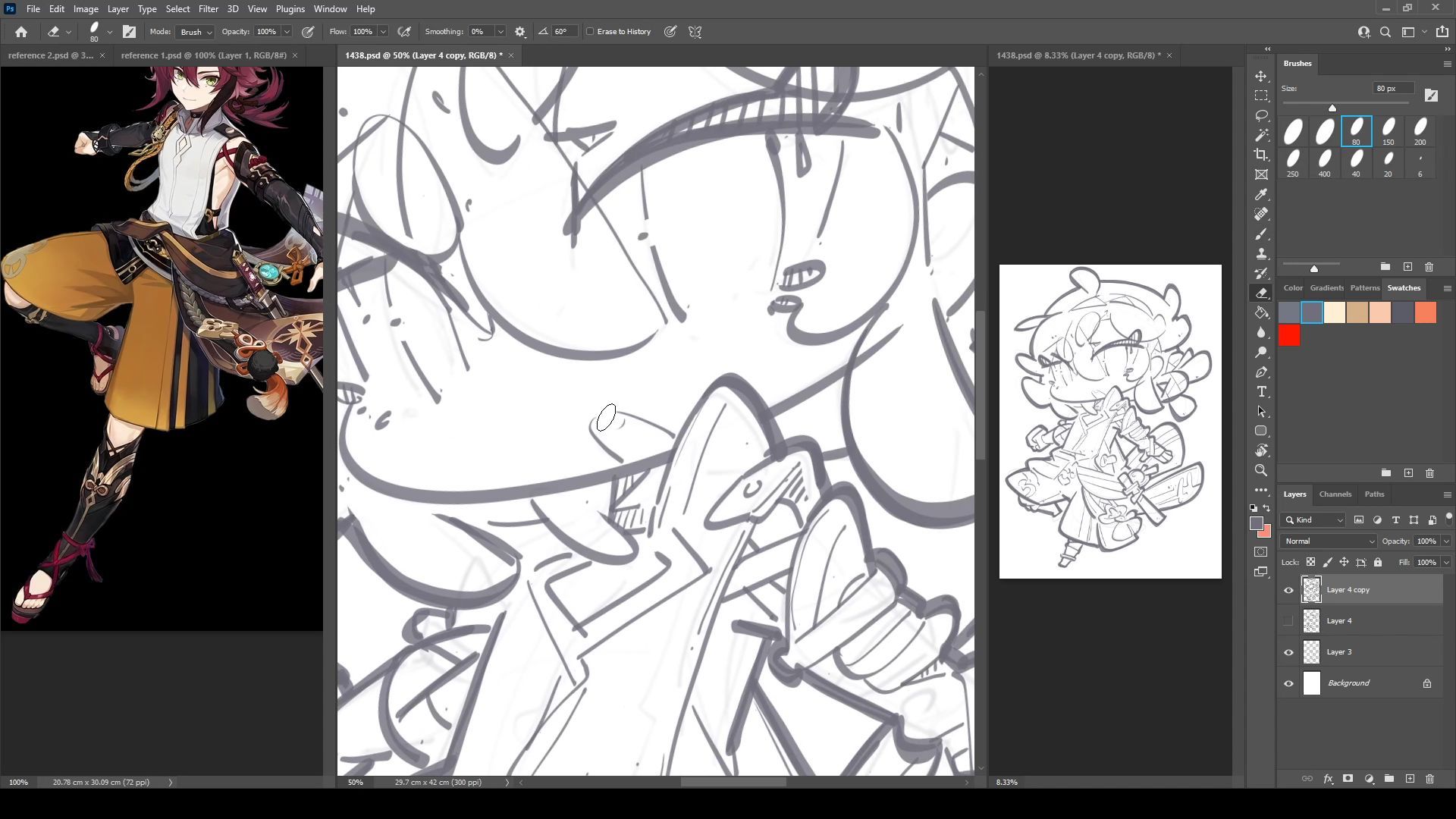Enable Erase to History checkbox

tap(590, 32)
